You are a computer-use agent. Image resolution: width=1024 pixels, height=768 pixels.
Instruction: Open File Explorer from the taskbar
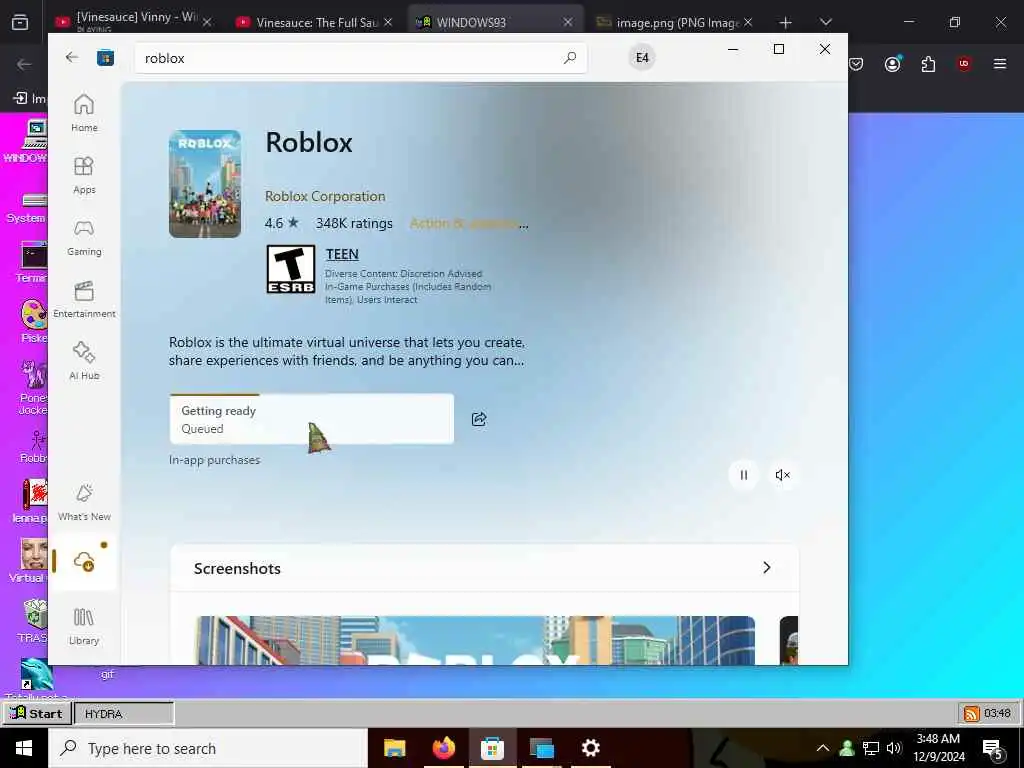click(394, 748)
